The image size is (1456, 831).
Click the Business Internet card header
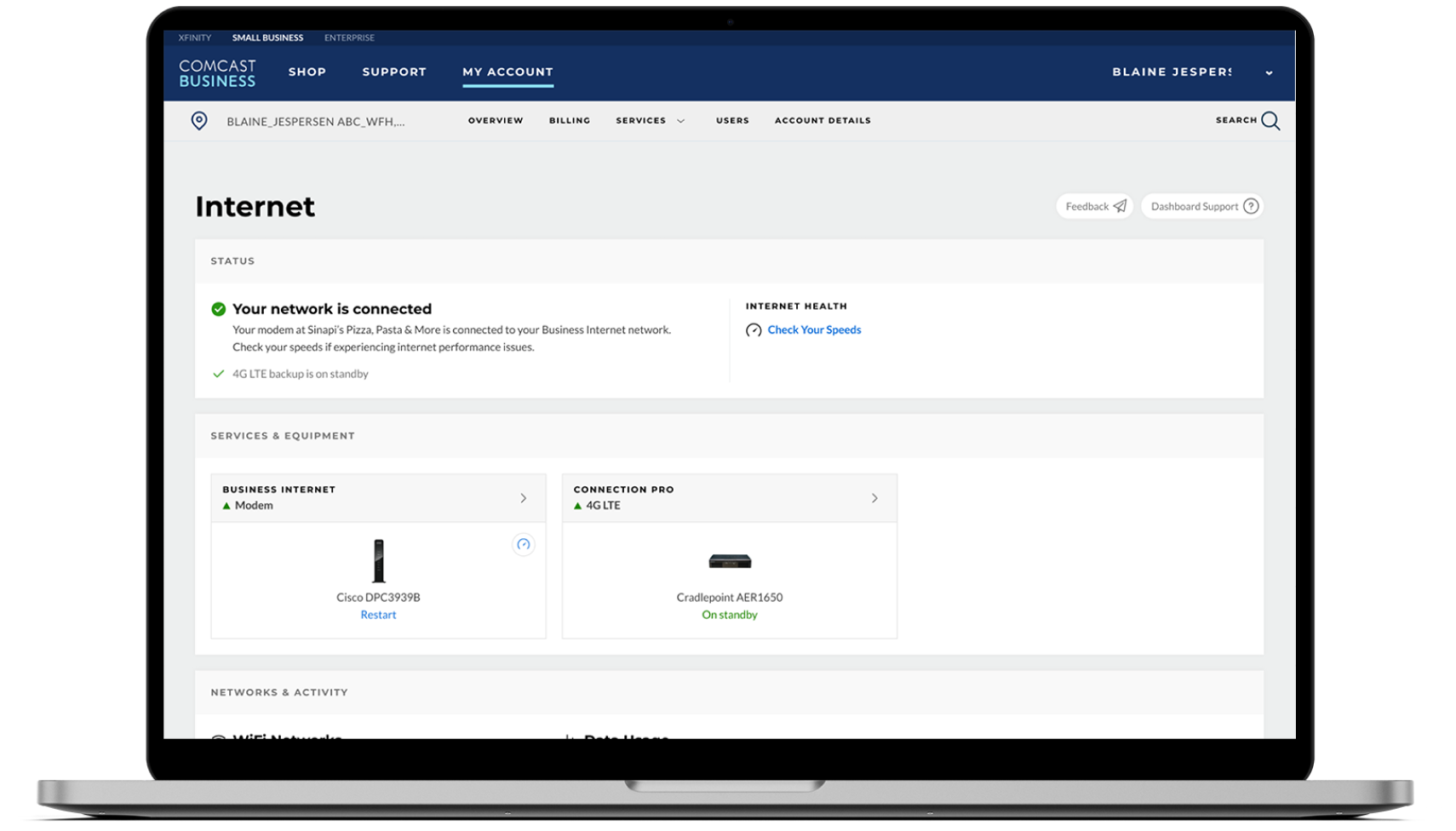point(378,498)
